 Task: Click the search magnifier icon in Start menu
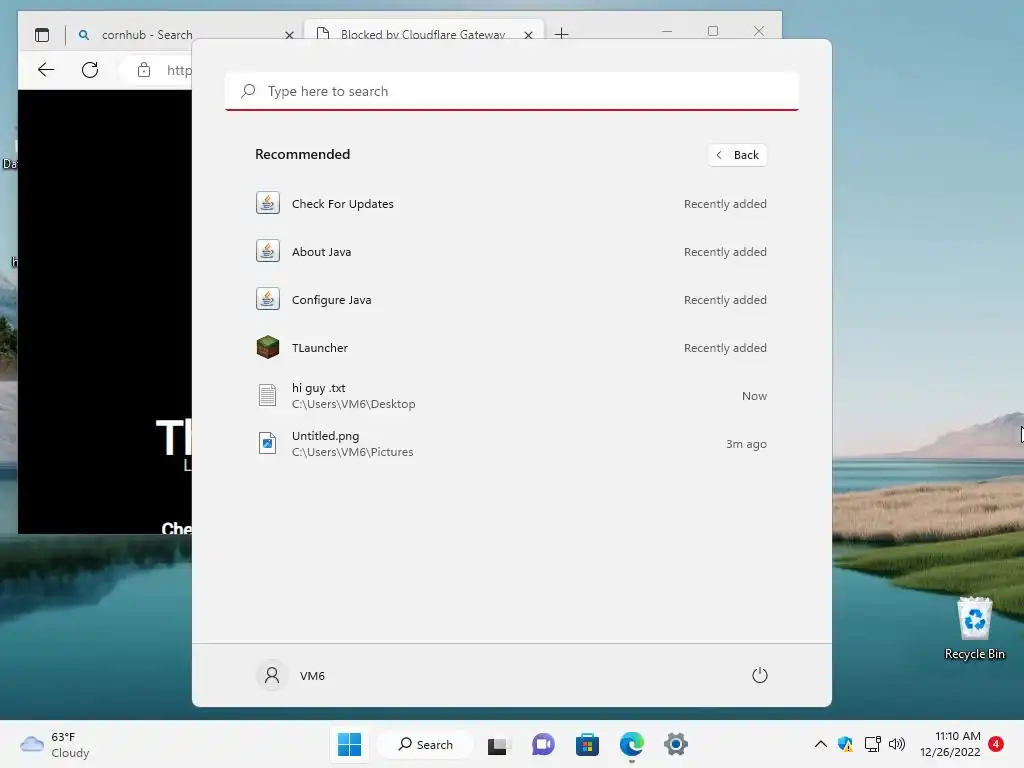click(248, 91)
